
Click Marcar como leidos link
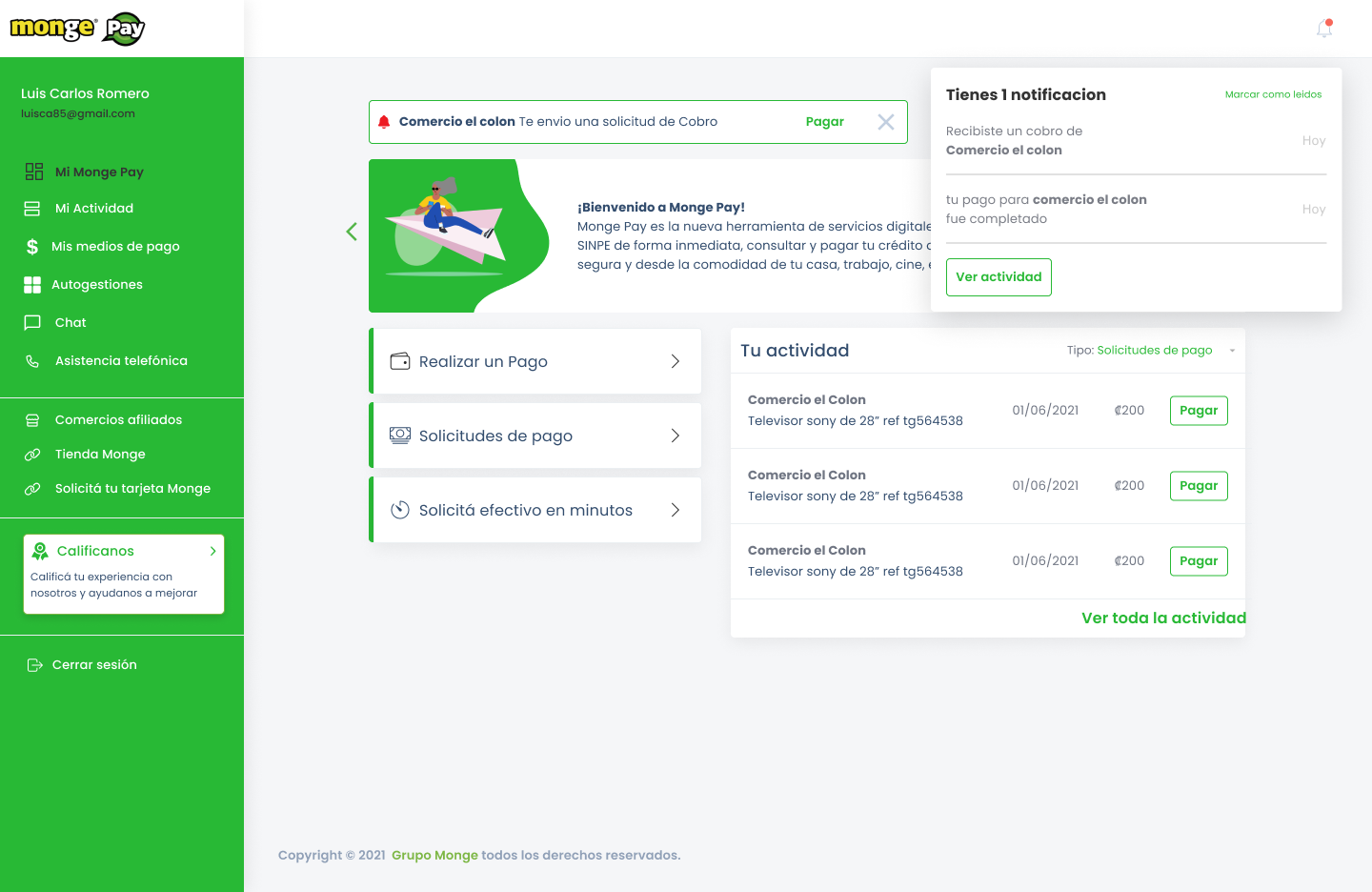tap(1273, 94)
